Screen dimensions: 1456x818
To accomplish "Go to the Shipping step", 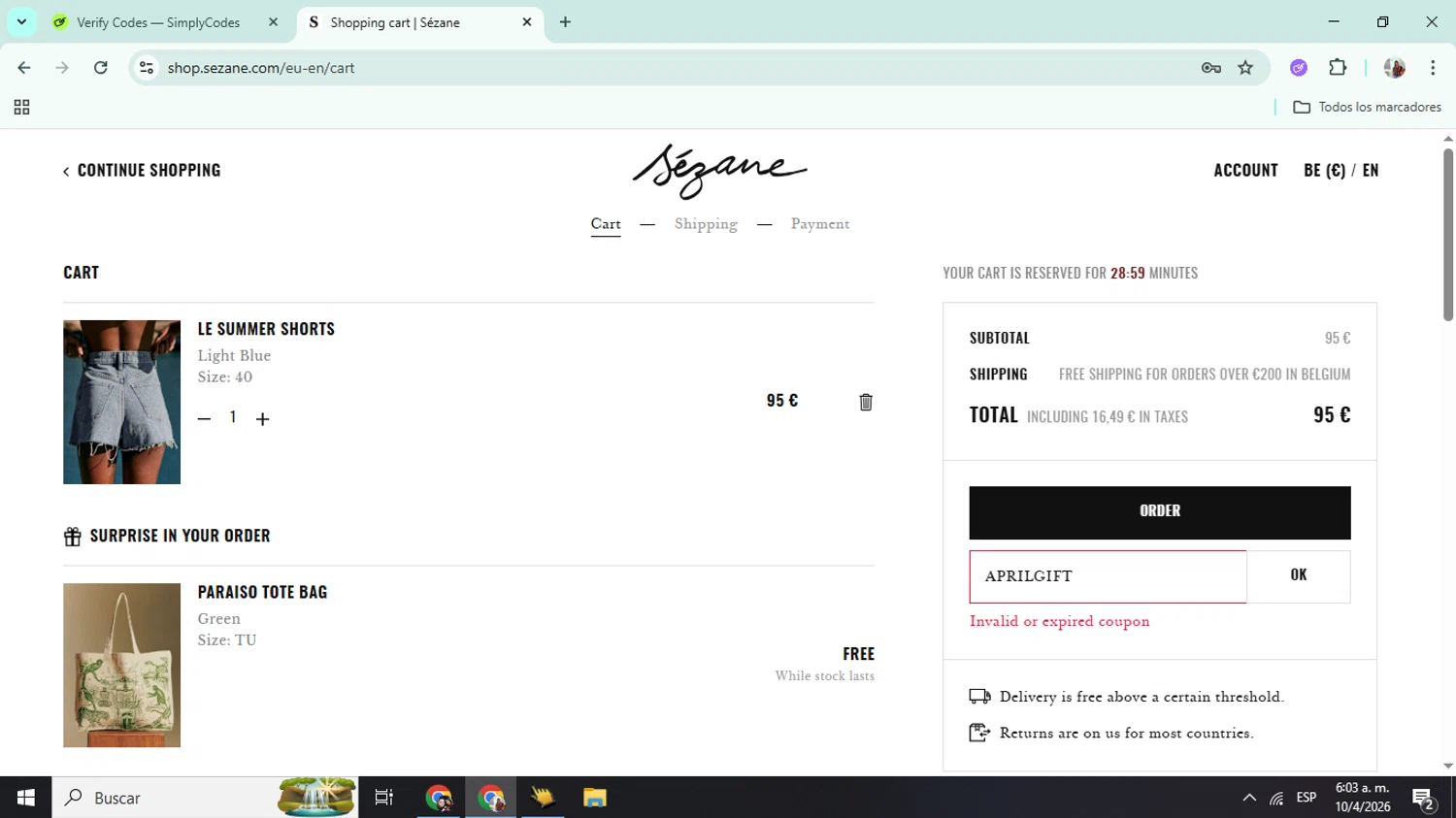I will [706, 224].
